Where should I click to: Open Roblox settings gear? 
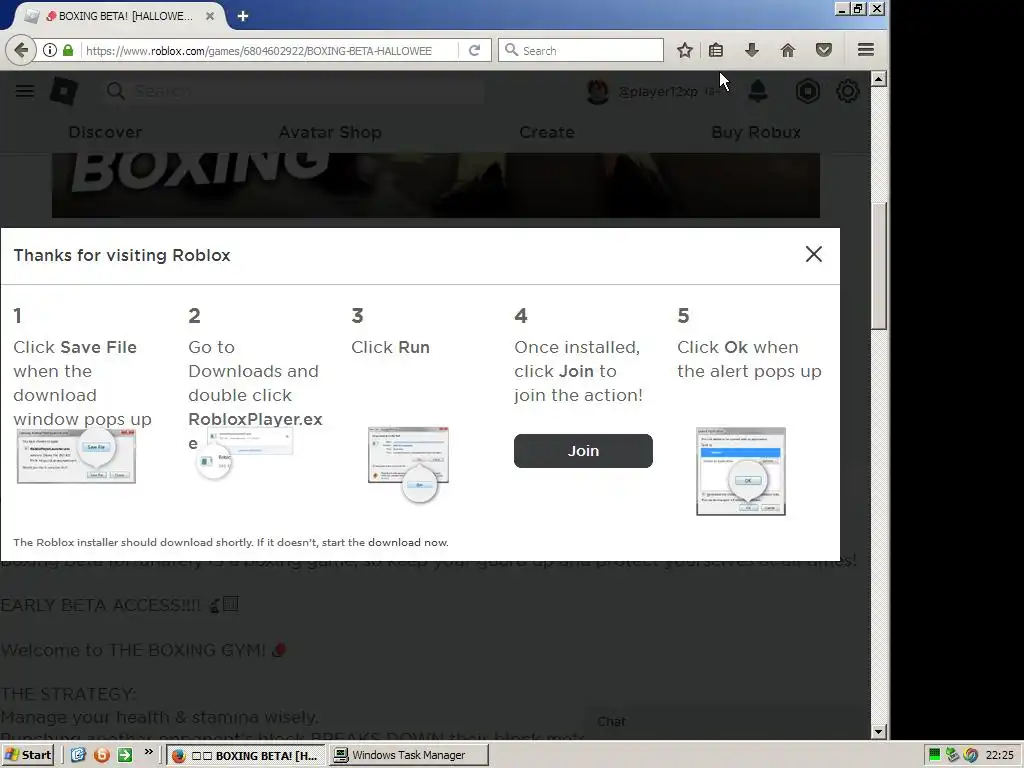[x=848, y=91]
